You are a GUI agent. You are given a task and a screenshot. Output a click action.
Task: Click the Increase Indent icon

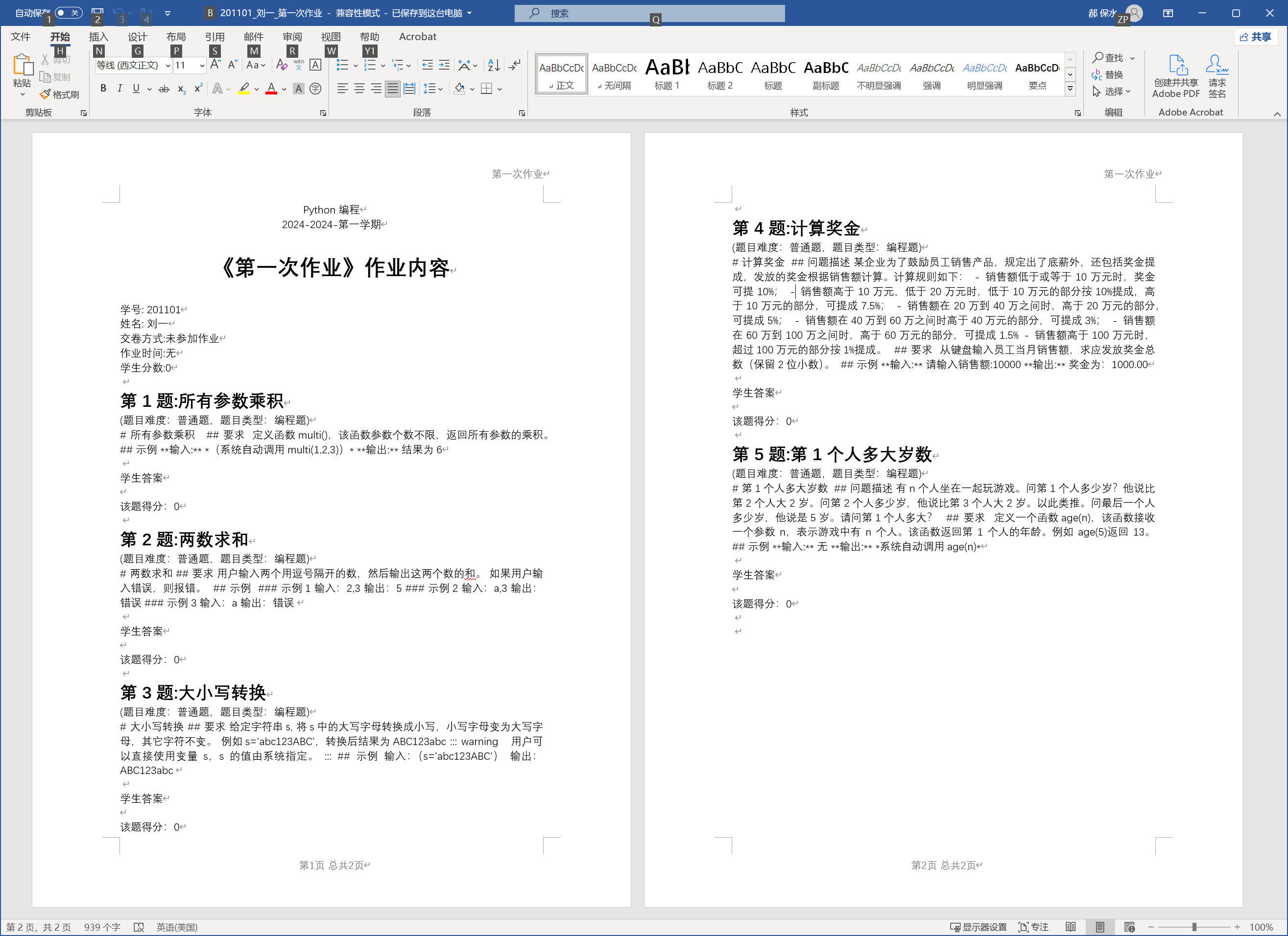(444, 65)
